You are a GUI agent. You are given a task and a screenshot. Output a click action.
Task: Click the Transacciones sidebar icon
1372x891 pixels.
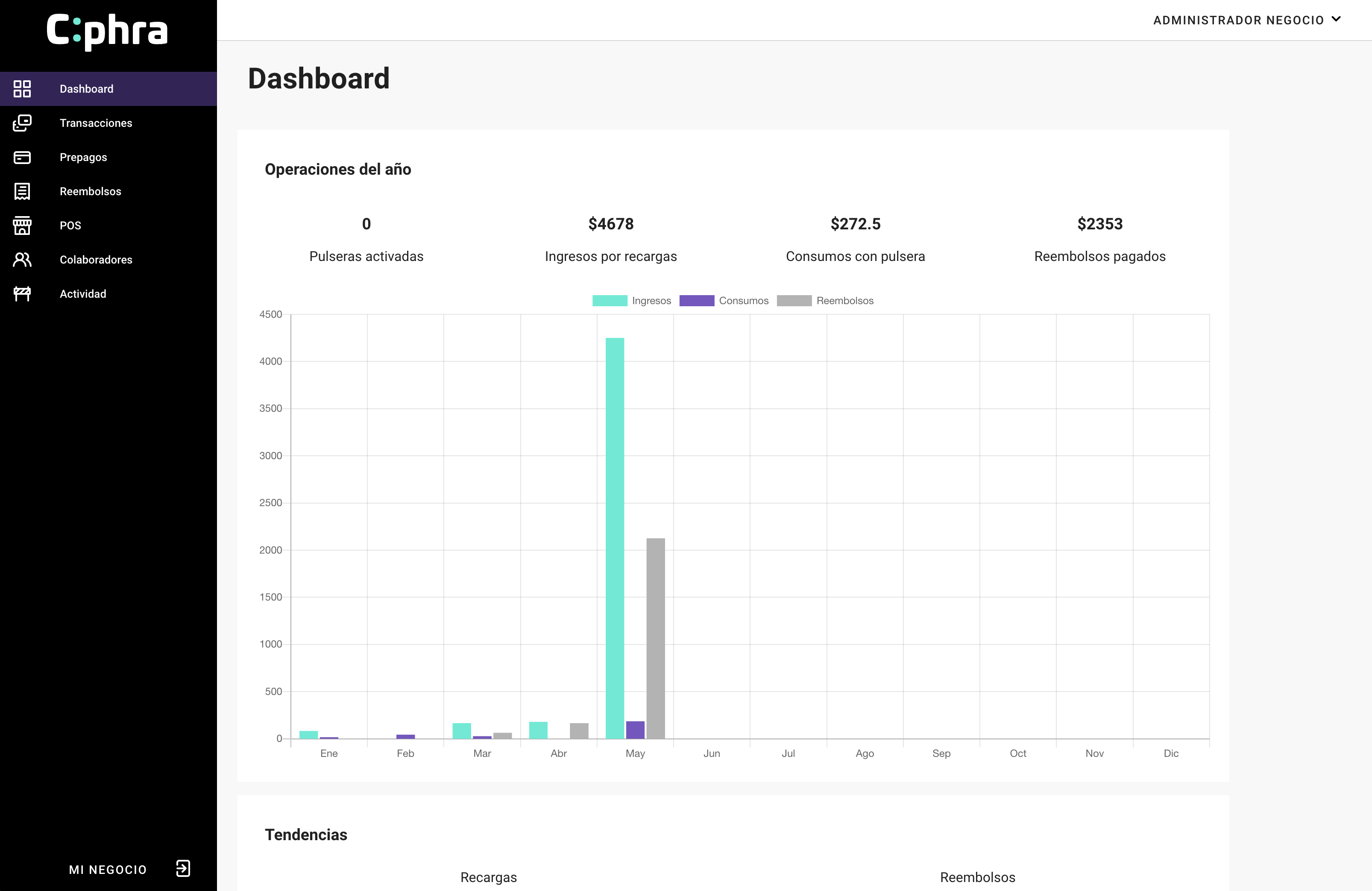pyautogui.click(x=22, y=123)
